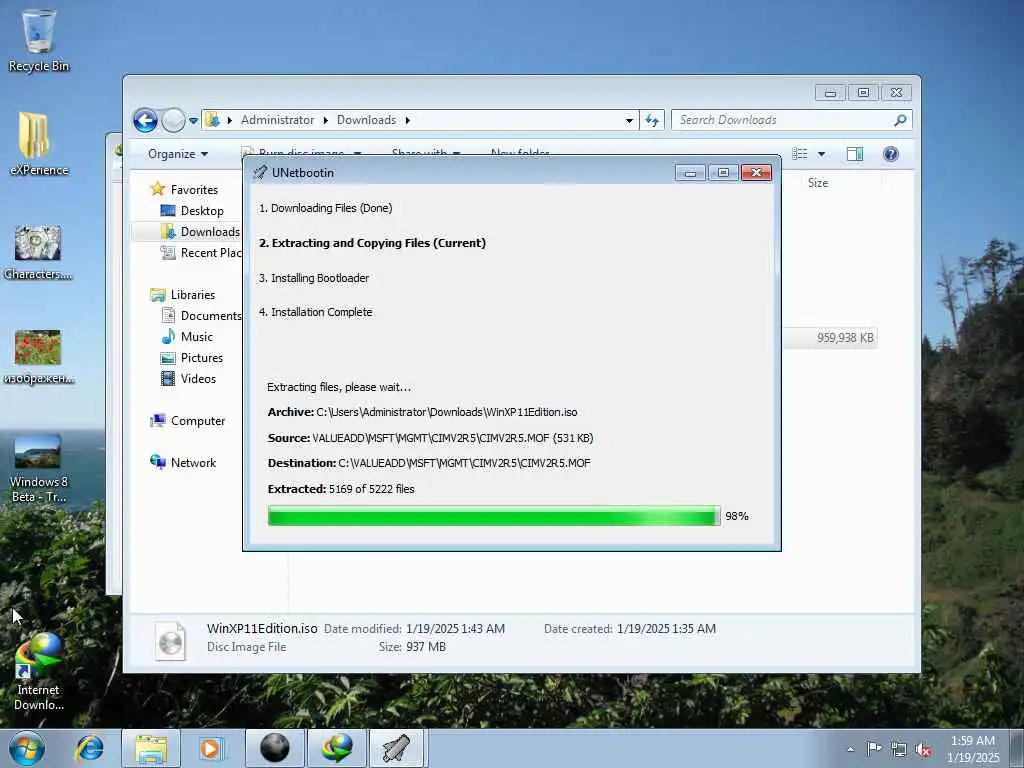Select Windows 8 Beta desktop image
This screenshot has height=768, width=1024.
click(x=38, y=468)
